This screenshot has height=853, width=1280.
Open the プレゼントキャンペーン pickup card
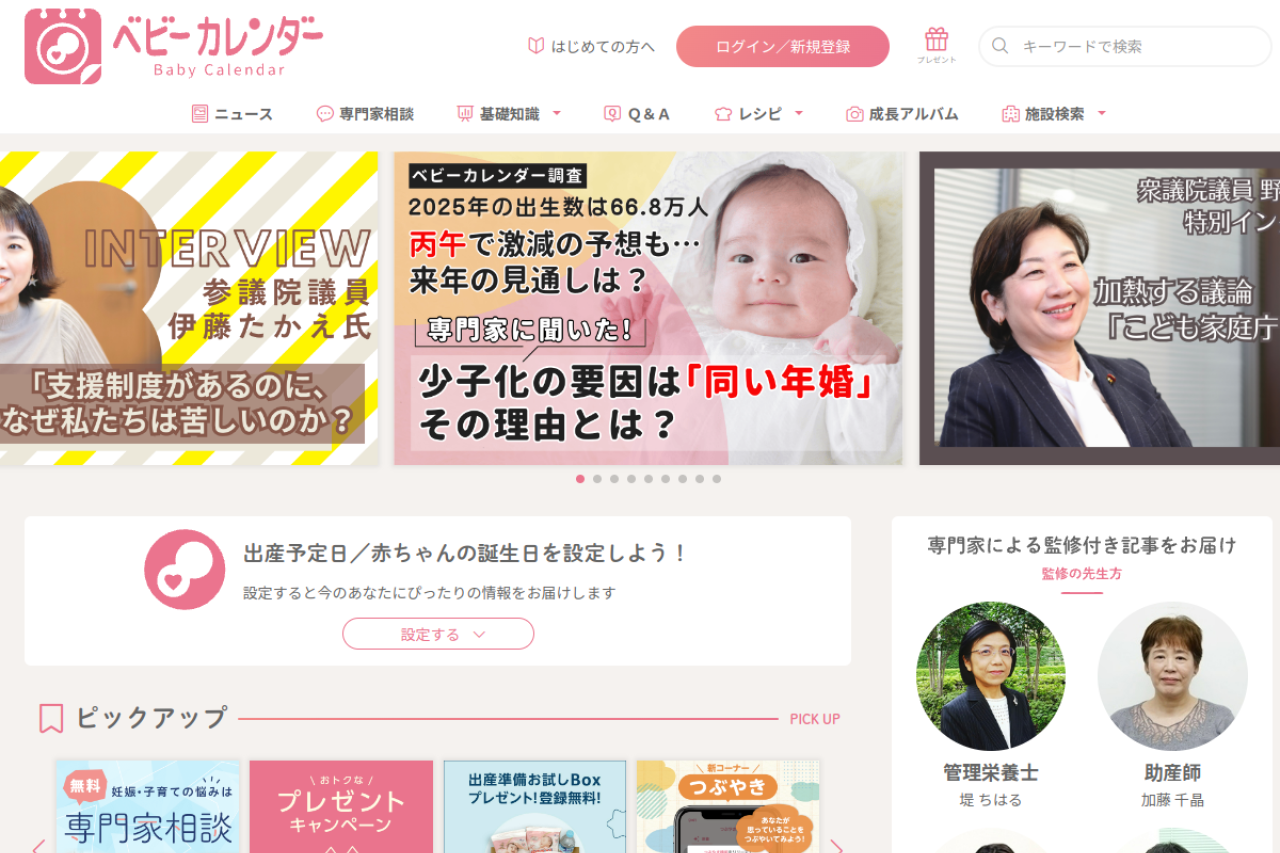point(341,806)
